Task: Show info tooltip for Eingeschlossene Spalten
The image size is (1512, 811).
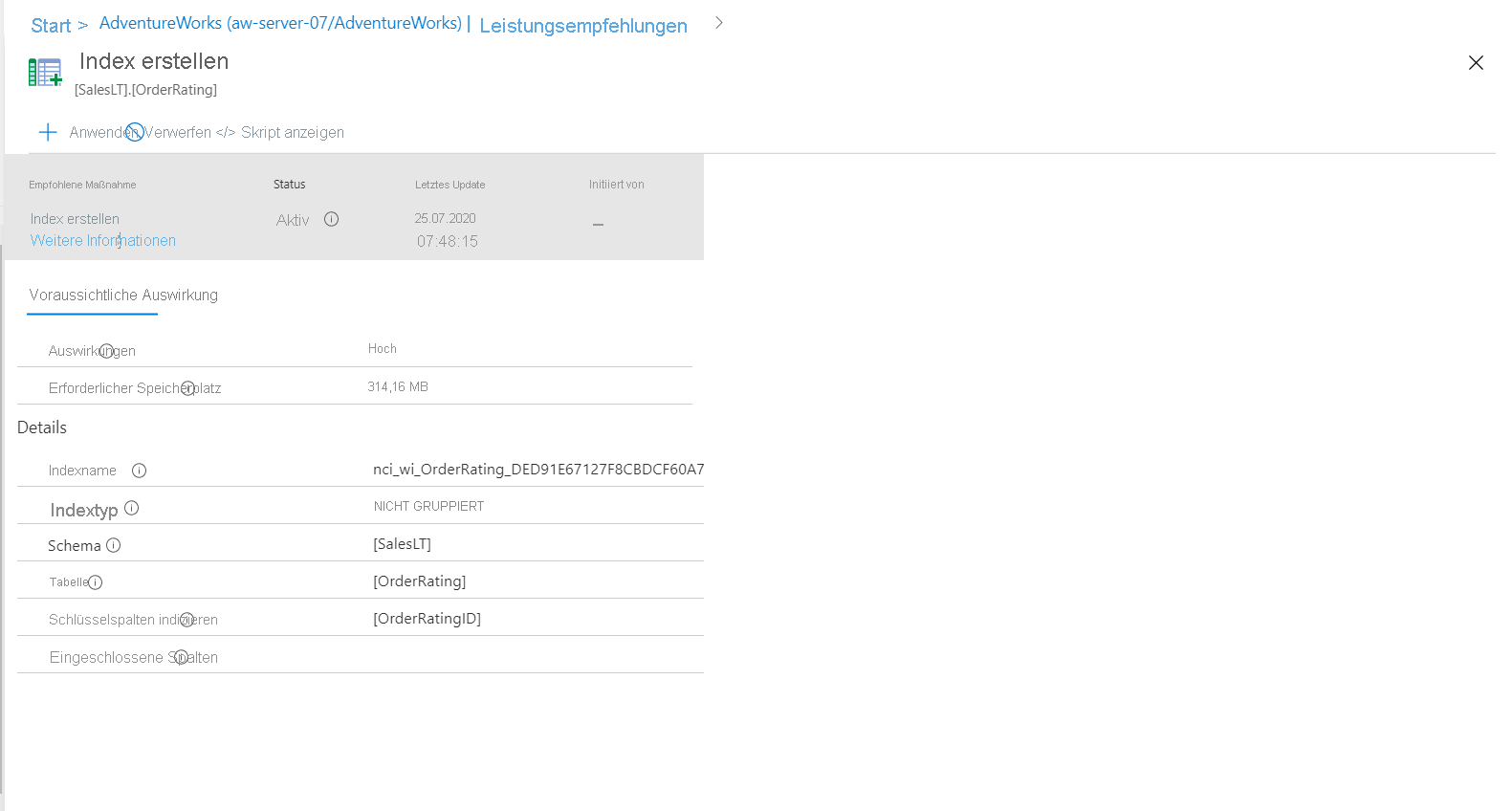Action: pos(181,658)
